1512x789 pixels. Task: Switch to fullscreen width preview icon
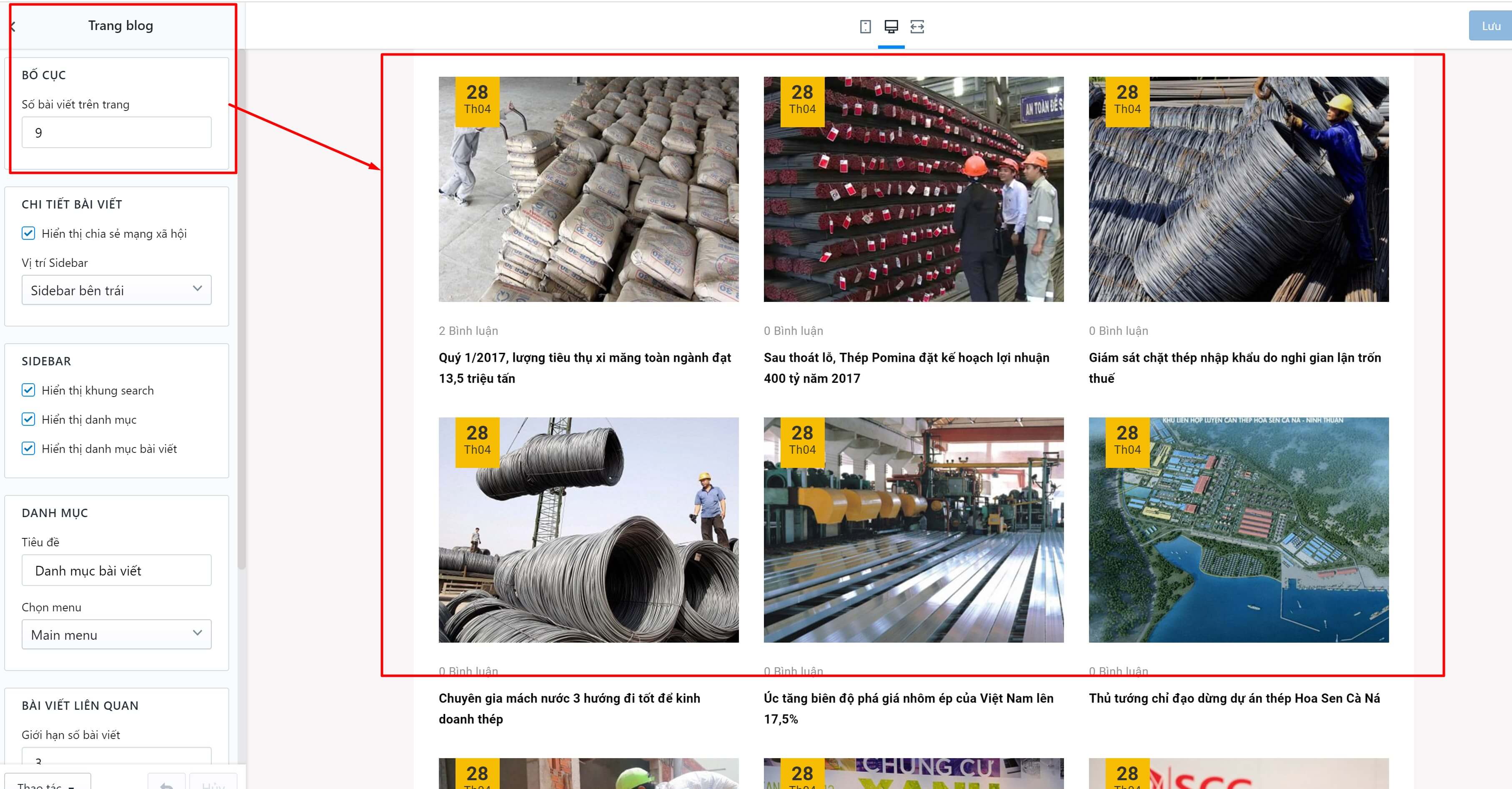pyautogui.click(x=917, y=26)
